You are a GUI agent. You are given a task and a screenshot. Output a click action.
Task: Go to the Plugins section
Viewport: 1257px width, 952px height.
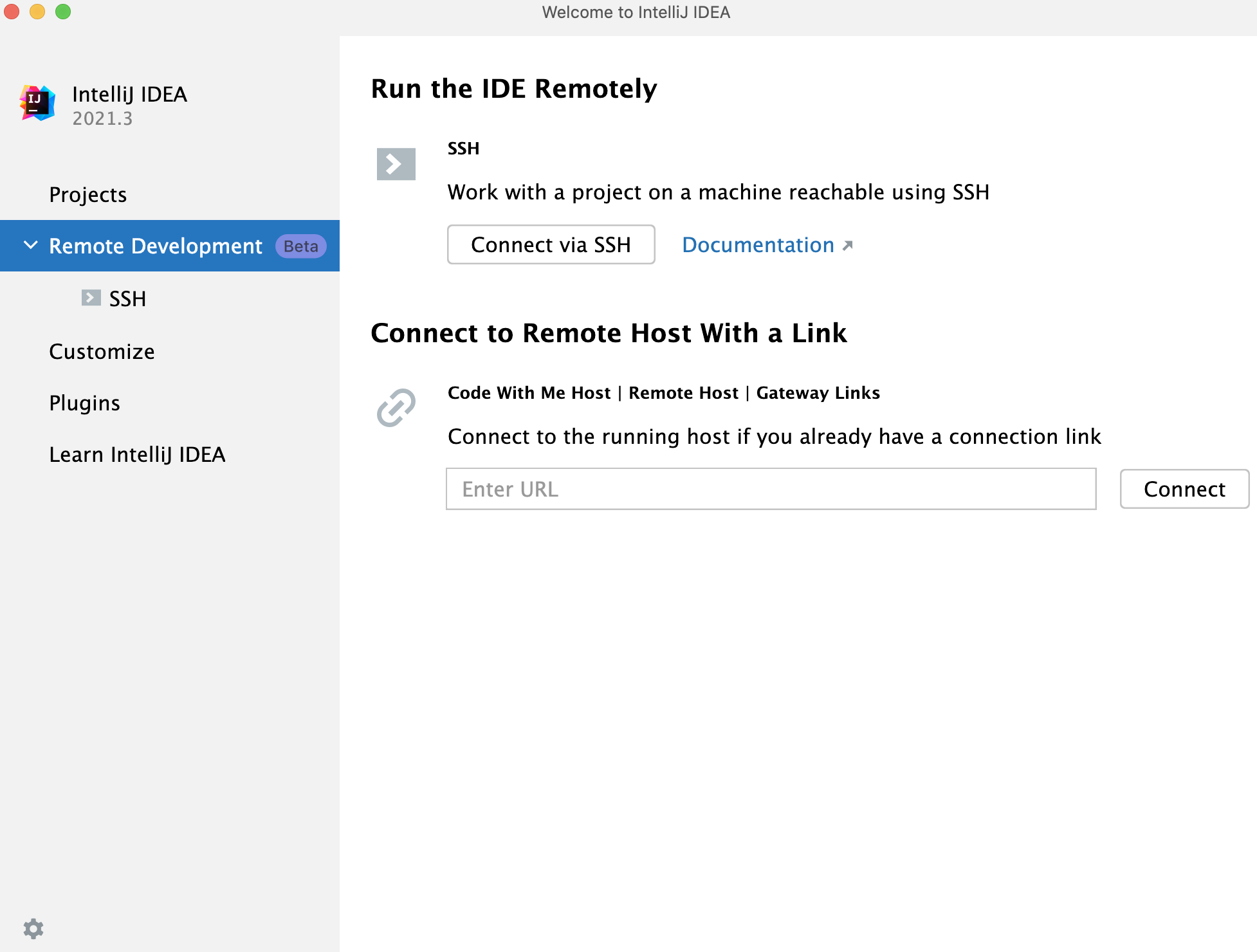pyautogui.click(x=84, y=403)
